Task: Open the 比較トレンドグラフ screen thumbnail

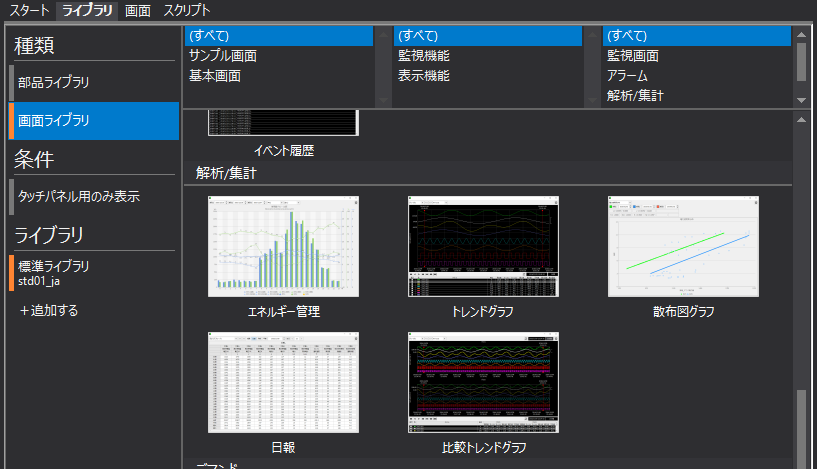Action: [484, 382]
